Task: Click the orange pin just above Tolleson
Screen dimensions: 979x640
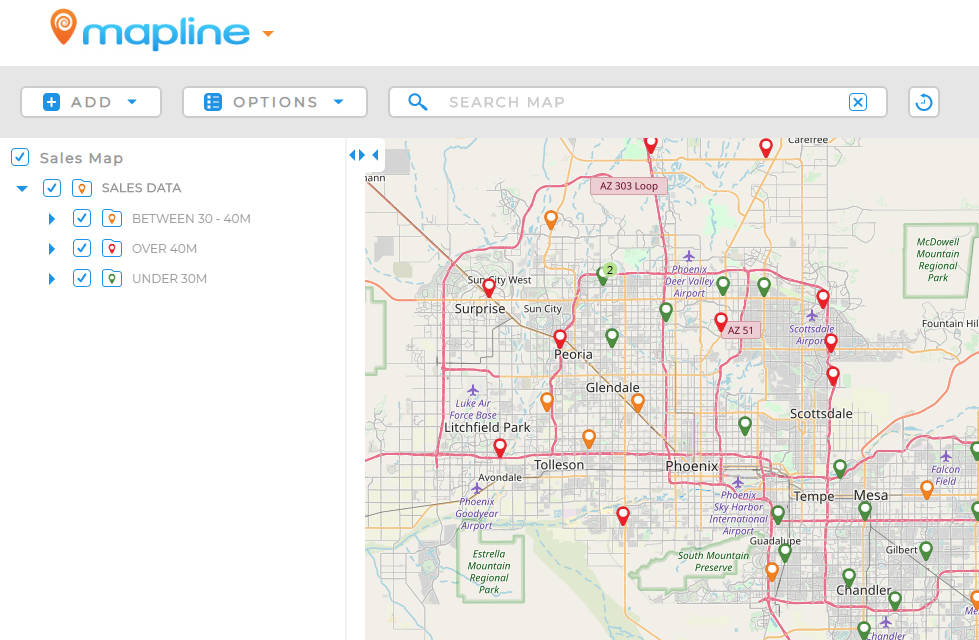Action: pyautogui.click(x=589, y=438)
